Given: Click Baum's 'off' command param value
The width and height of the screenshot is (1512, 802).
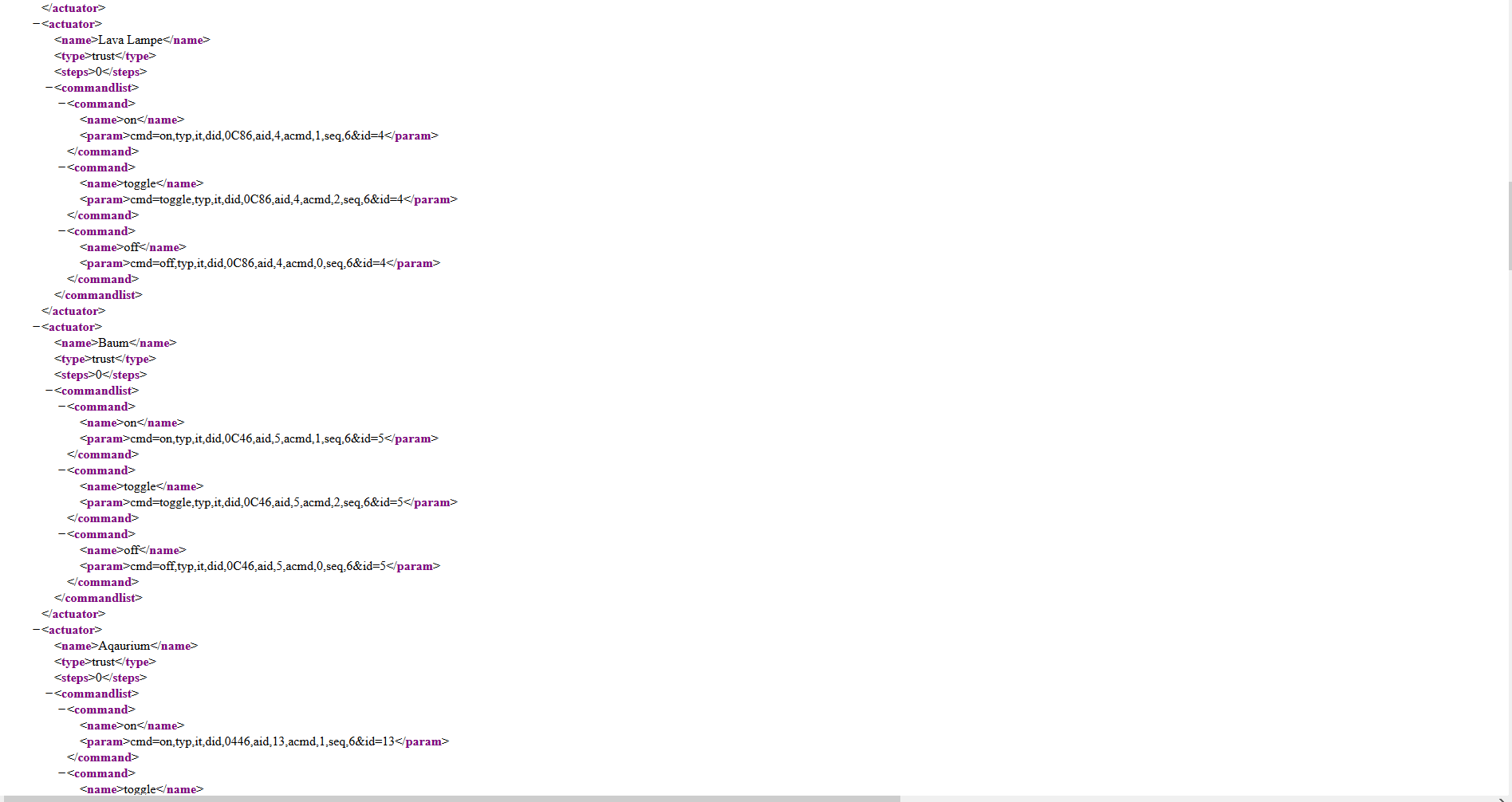Looking at the screenshot, I should click(x=258, y=566).
